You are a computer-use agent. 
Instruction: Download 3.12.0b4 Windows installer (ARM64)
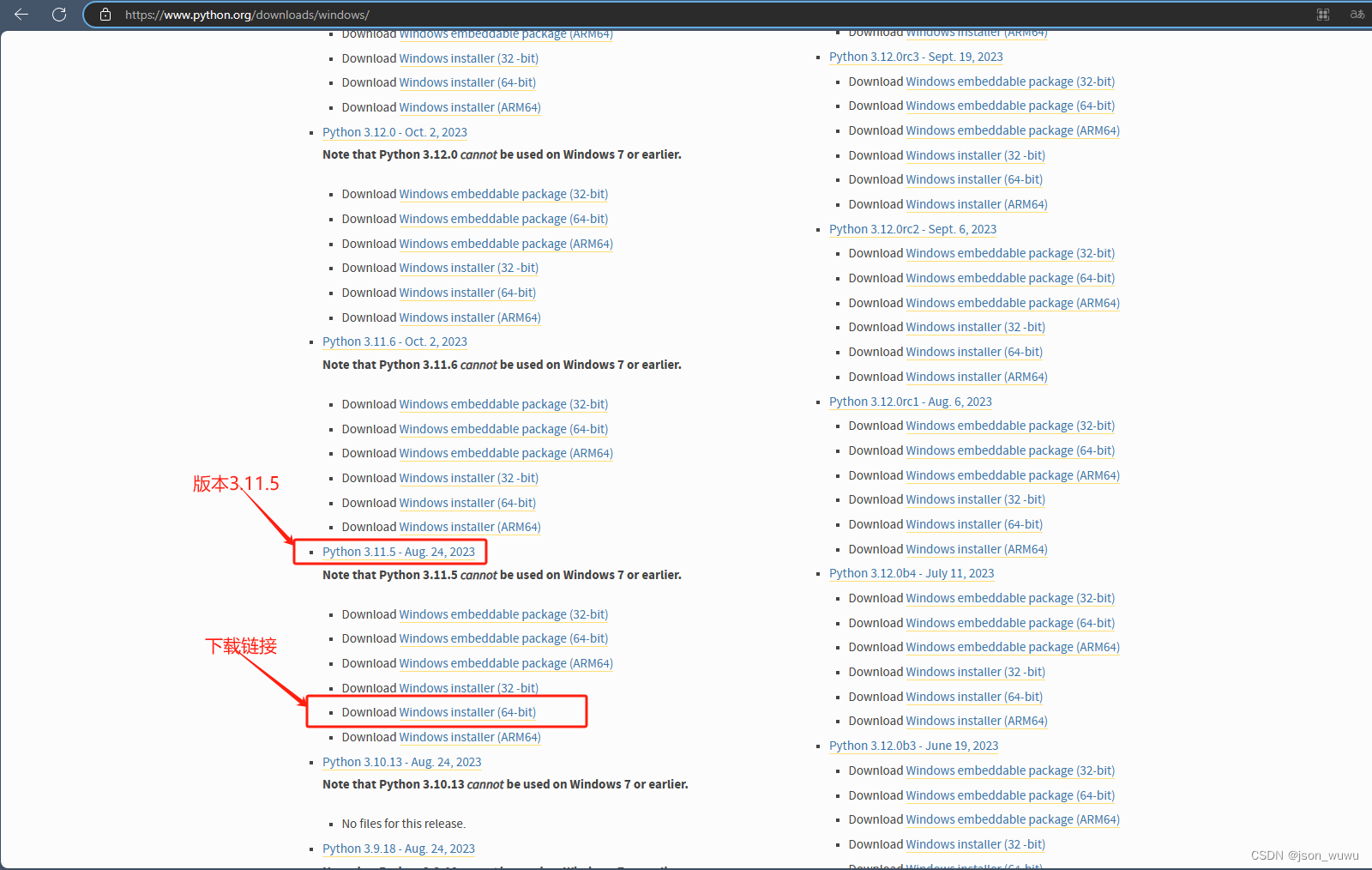977,721
